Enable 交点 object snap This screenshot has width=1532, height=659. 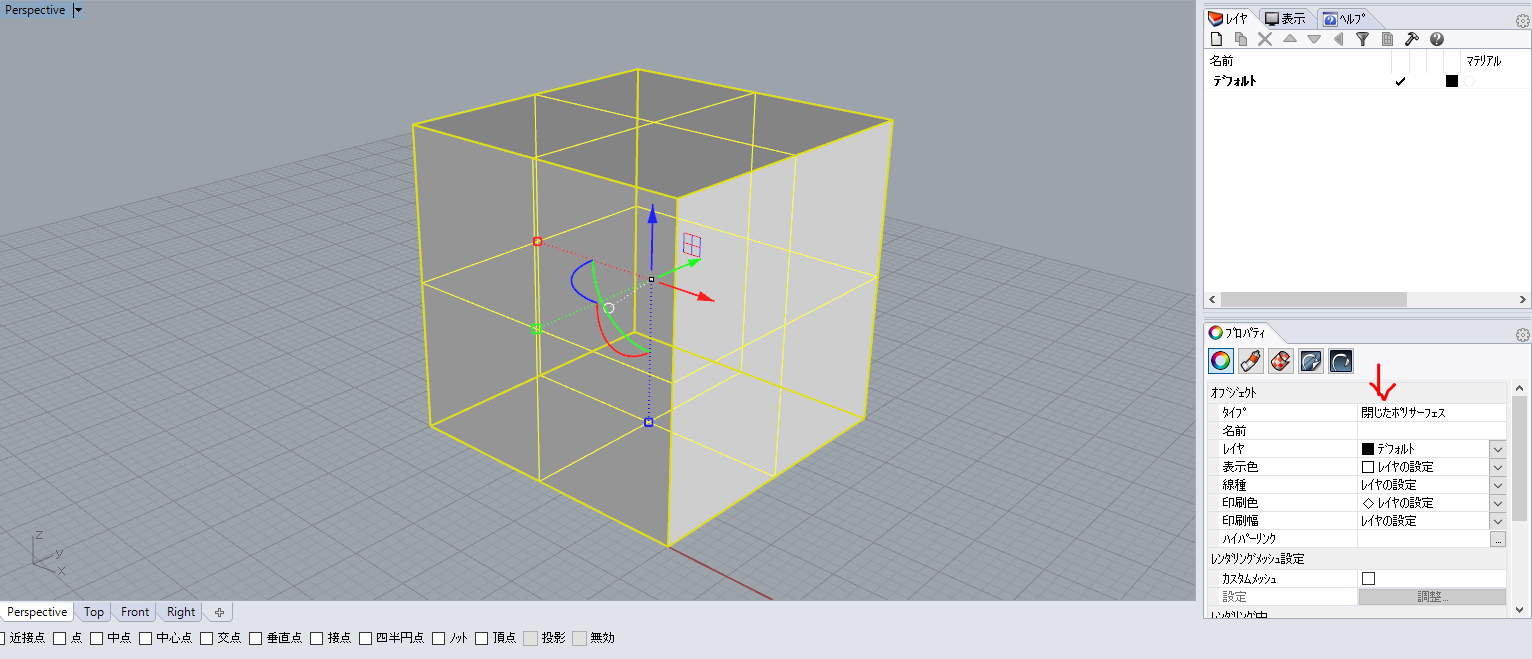207,638
